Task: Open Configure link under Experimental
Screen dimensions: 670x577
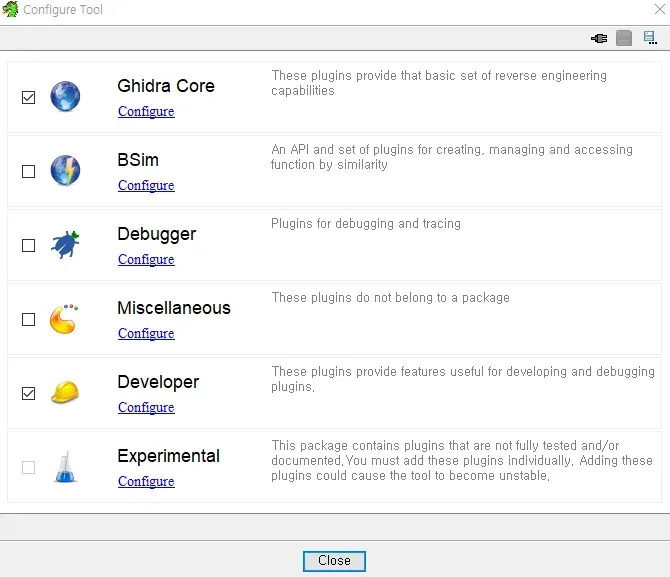Action: pos(146,481)
